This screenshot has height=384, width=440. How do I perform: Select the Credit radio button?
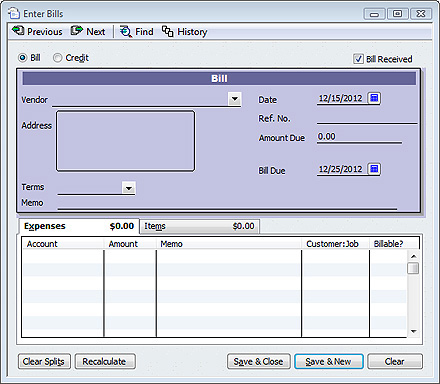tap(57, 58)
